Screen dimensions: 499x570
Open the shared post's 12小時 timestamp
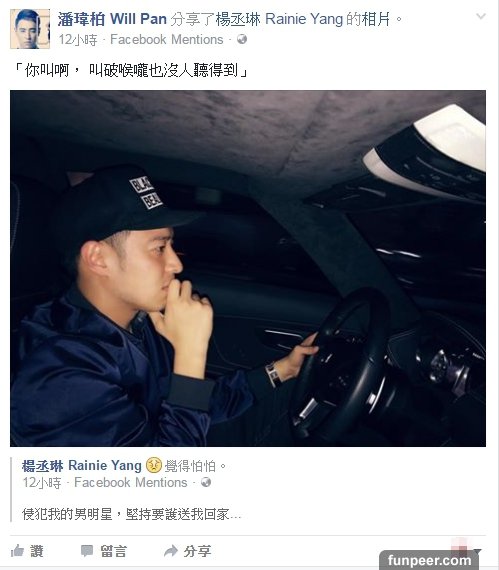42,483
